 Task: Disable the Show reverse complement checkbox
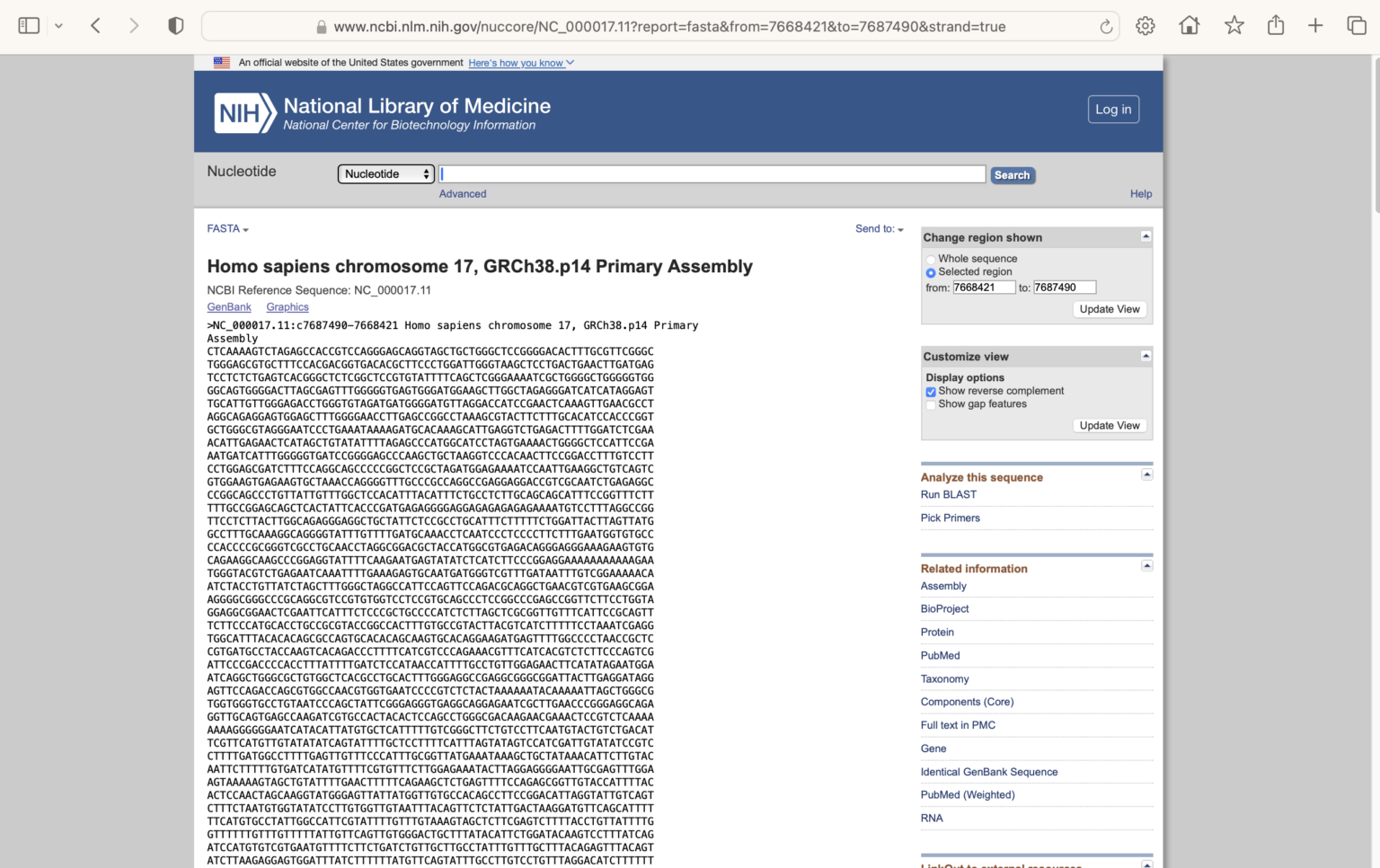tap(931, 392)
